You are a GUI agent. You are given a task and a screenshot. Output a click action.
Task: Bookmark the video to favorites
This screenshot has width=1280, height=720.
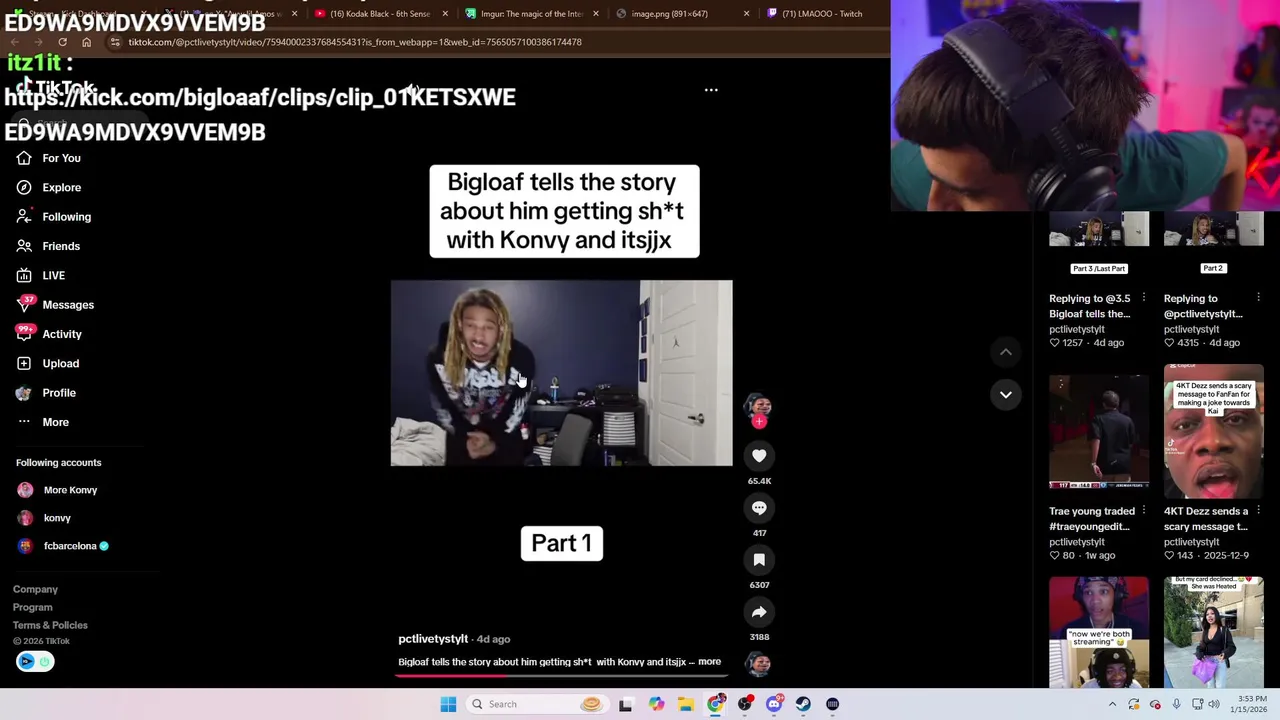click(x=759, y=560)
